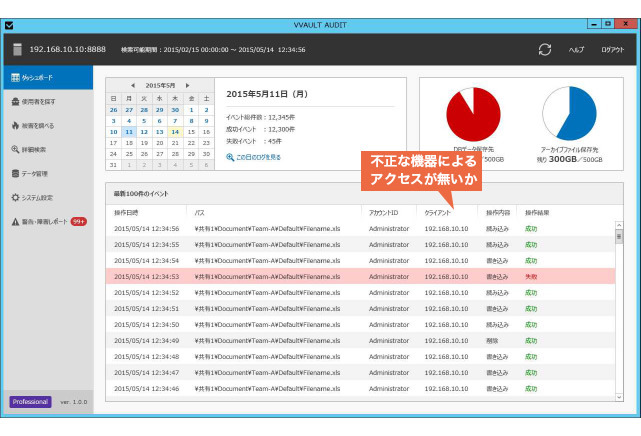Click client IP in the 12:34:51 row
This screenshot has width=641, height=436.
446,309
